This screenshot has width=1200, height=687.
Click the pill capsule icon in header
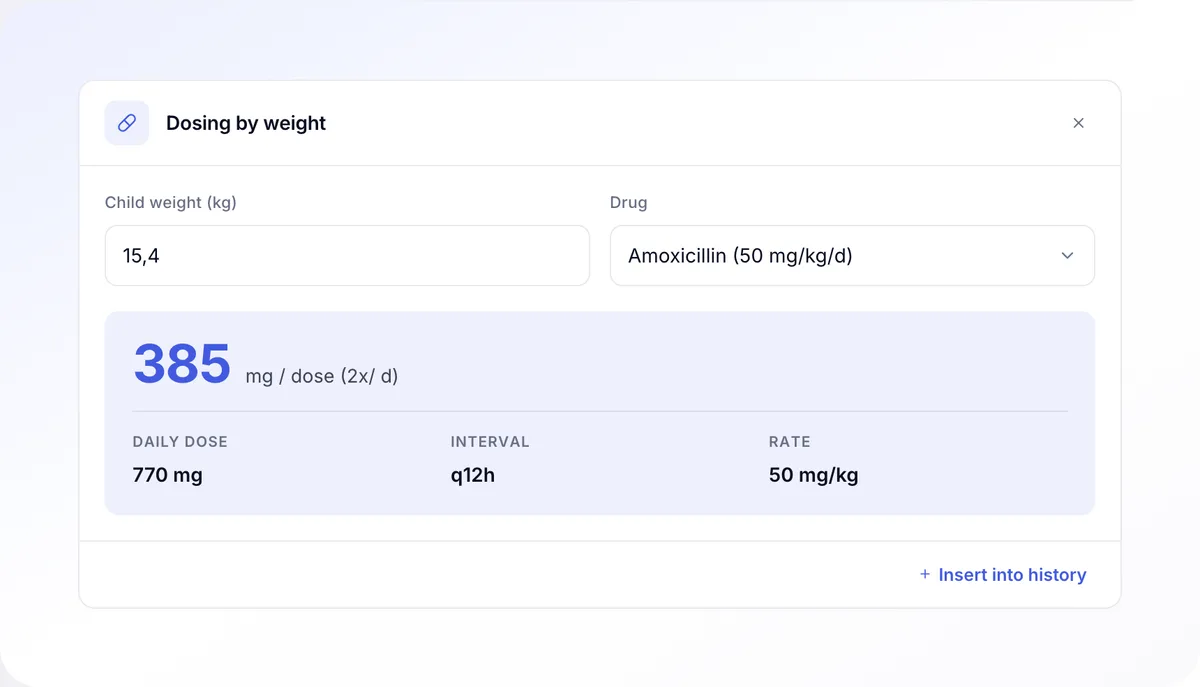(127, 123)
